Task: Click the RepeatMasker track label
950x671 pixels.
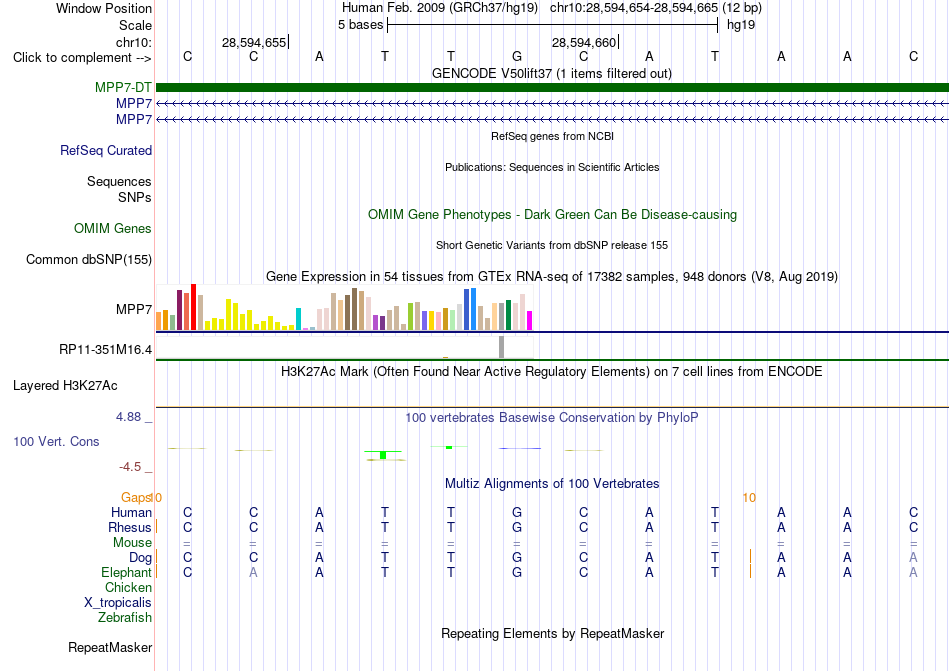Action: (110, 647)
